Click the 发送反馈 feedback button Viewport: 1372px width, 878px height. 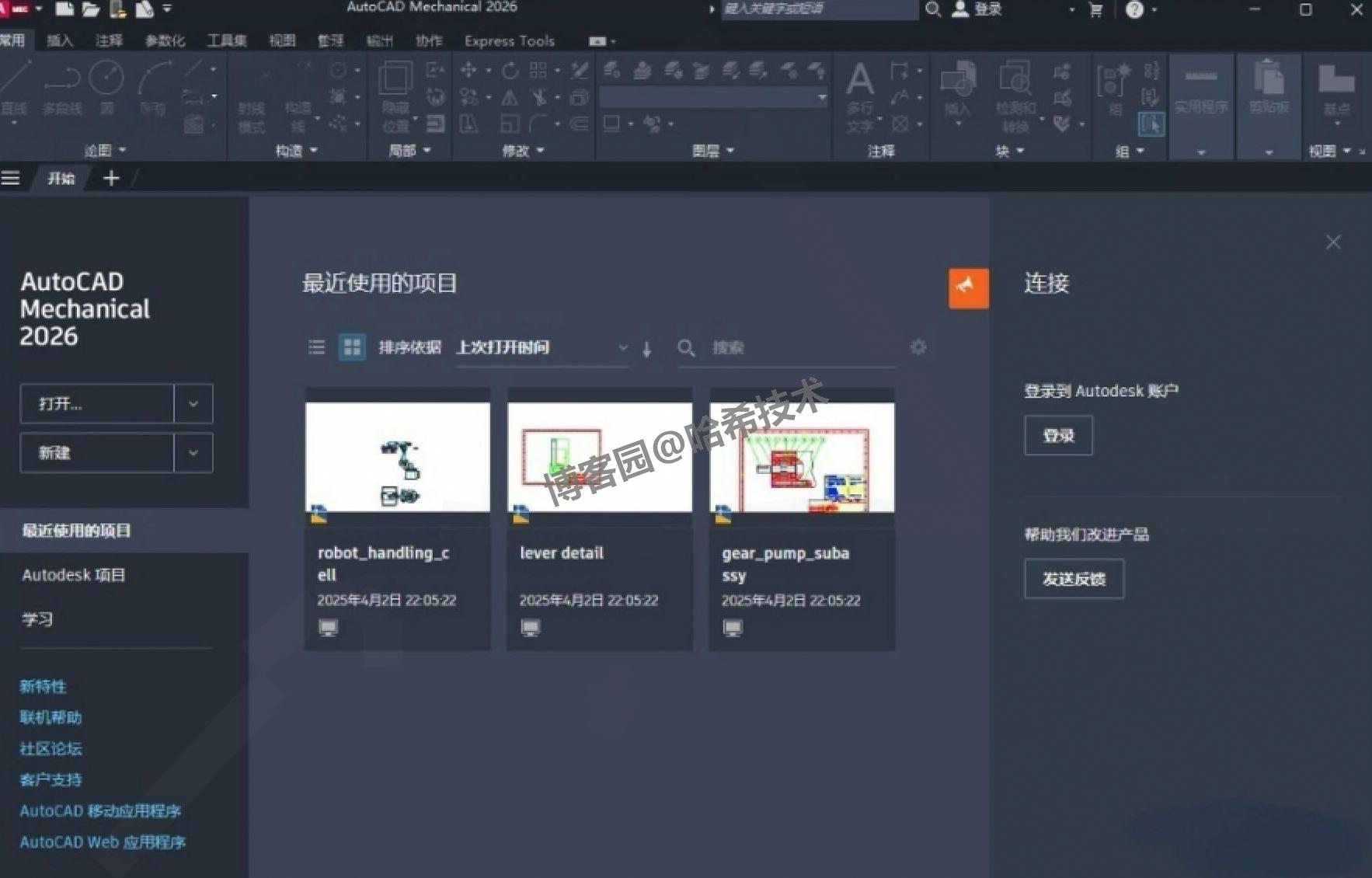[x=1074, y=578]
